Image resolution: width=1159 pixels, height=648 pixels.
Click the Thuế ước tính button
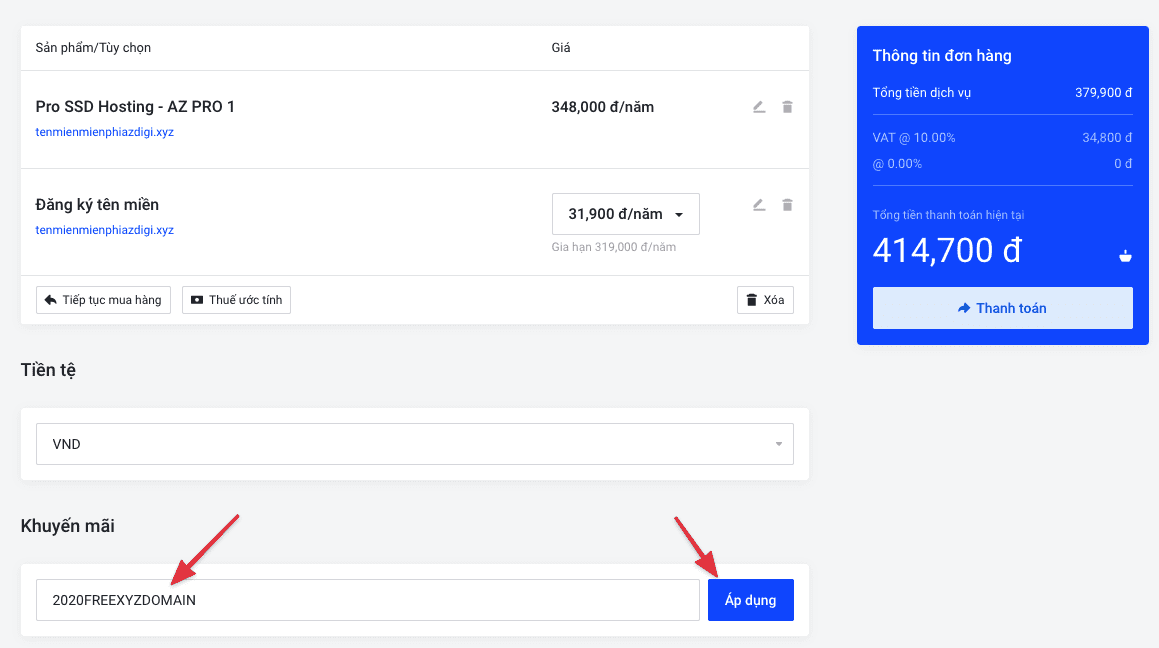(236, 300)
